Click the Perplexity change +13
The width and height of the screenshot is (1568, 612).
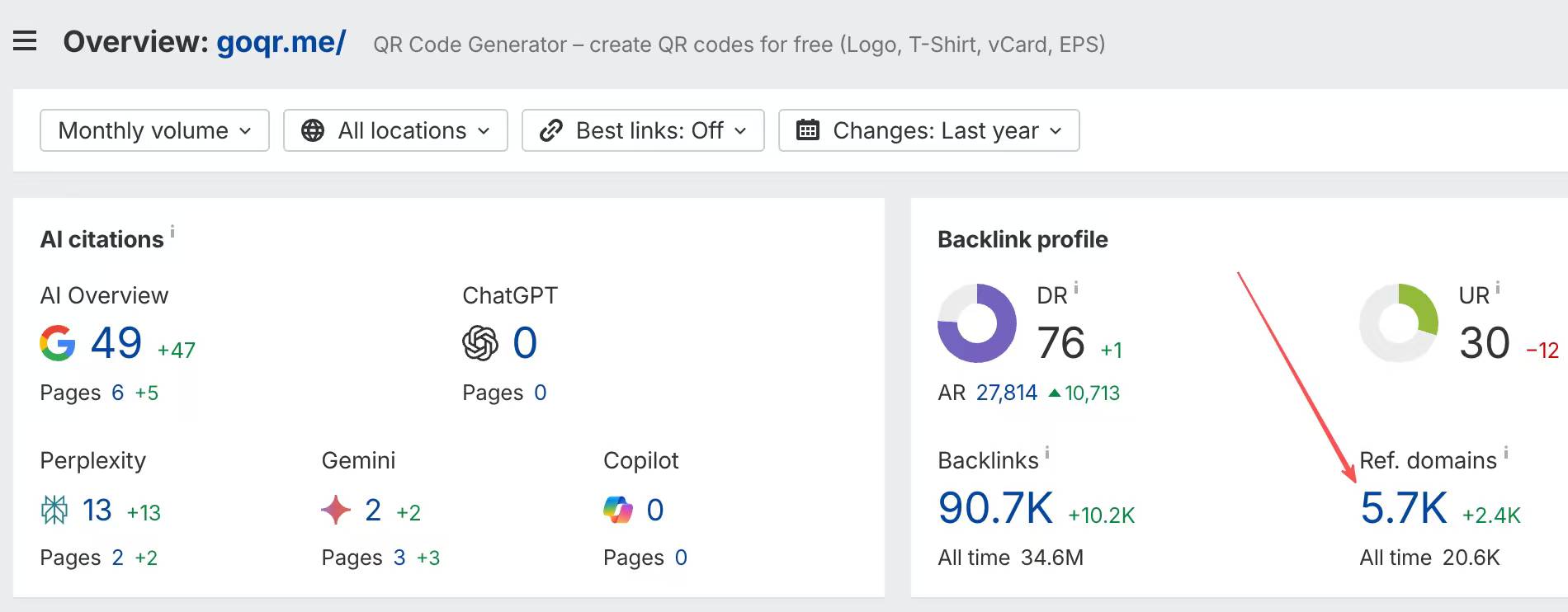(x=144, y=513)
